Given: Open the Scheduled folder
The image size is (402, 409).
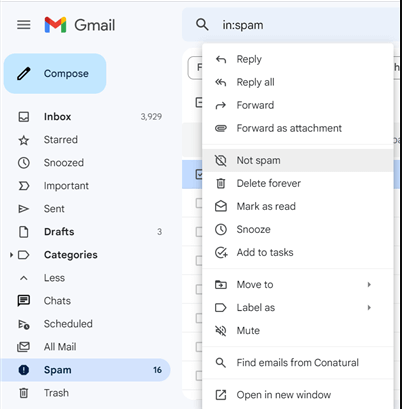Looking at the screenshot, I should (85, 324).
